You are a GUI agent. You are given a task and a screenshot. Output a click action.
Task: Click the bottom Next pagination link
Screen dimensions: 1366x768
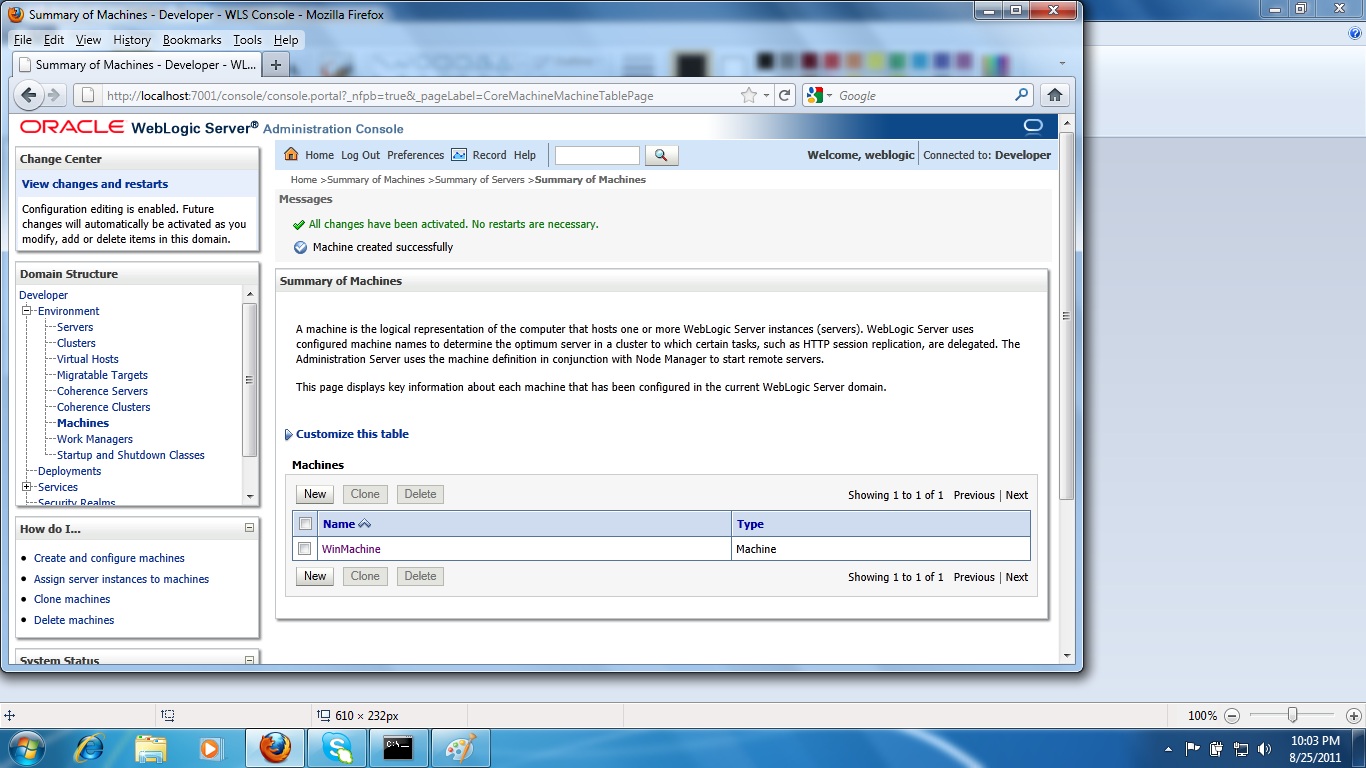click(1017, 577)
